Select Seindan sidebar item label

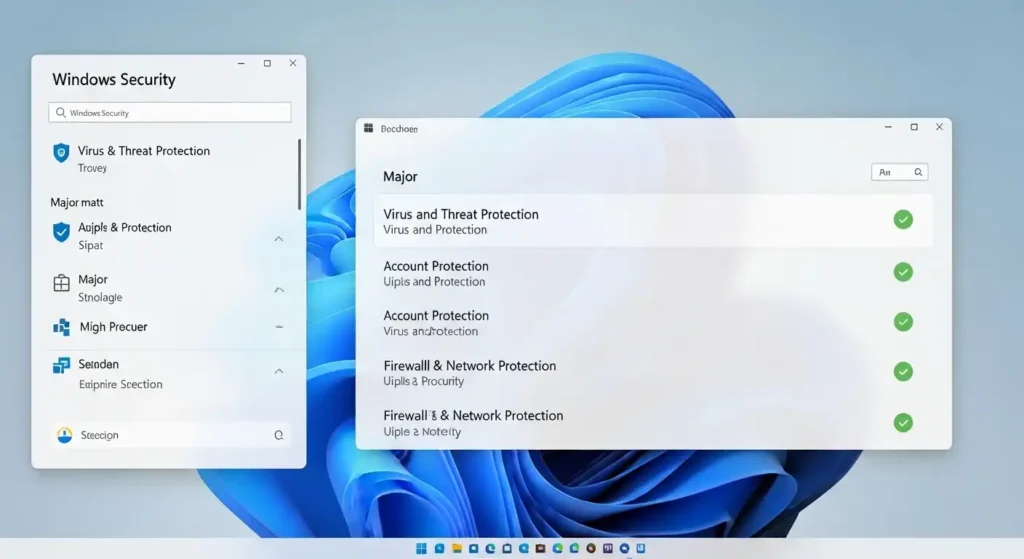click(99, 364)
